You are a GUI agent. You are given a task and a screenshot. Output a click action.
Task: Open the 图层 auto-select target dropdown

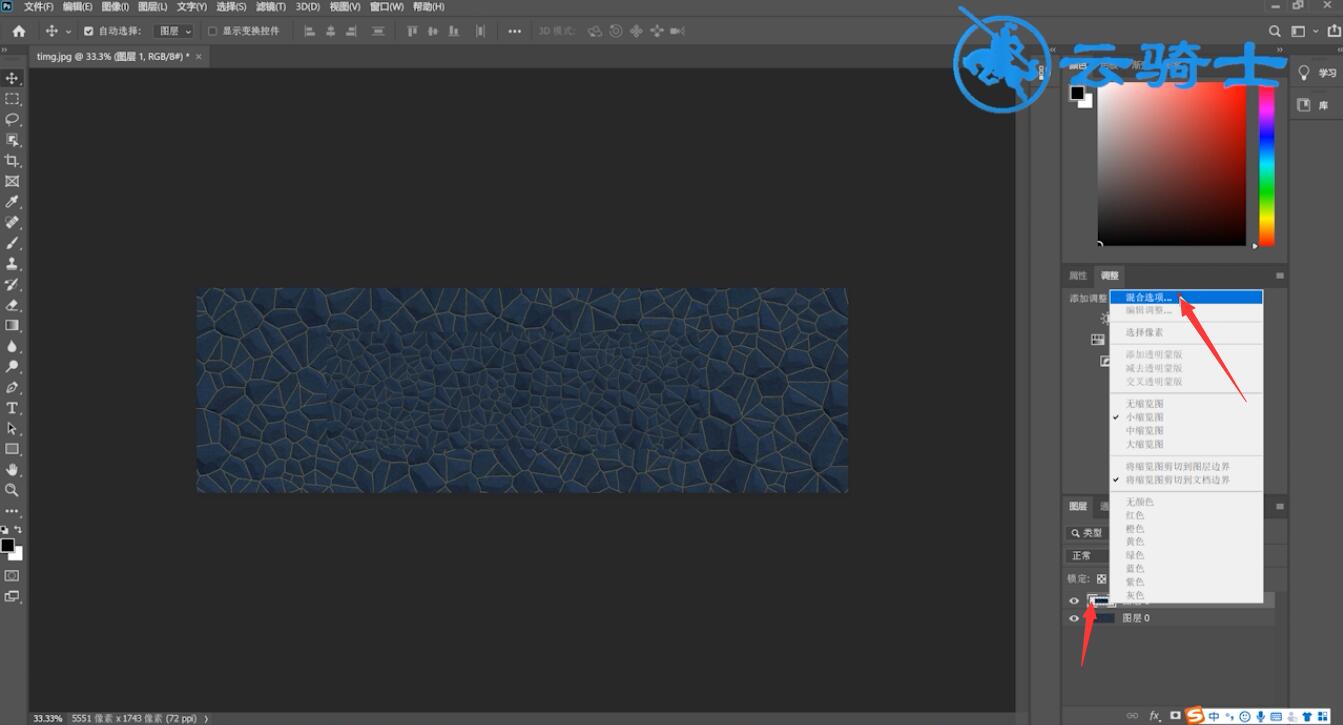pyautogui.click(x=174, y=31)
